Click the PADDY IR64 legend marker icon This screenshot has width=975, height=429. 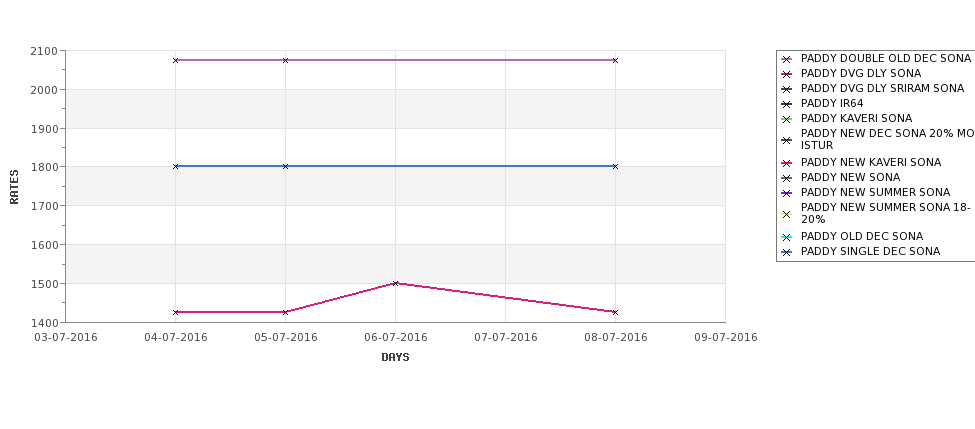pyautogui.click(x=786, y=104)
